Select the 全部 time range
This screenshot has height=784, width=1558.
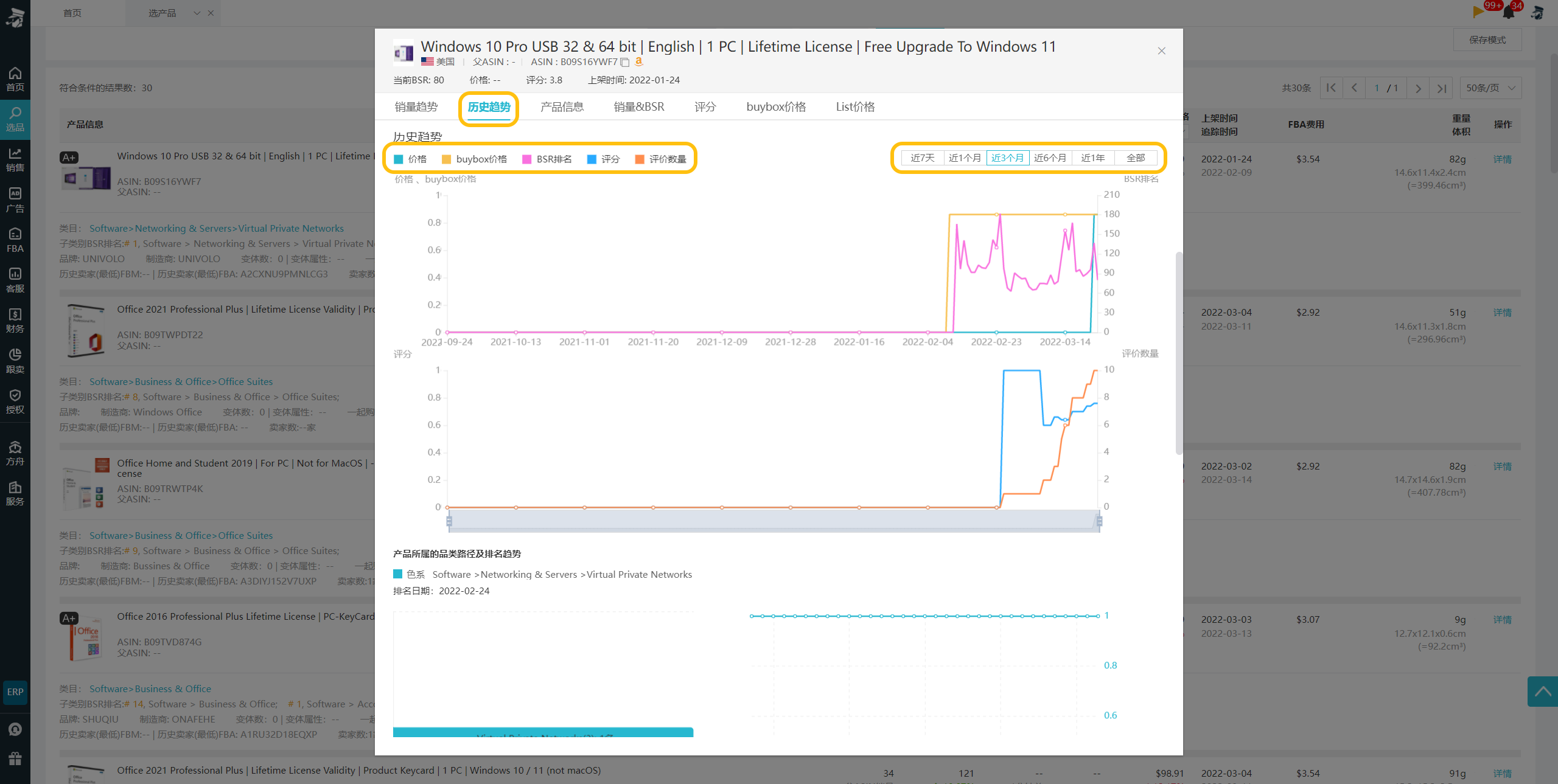tap(1136, 158)
